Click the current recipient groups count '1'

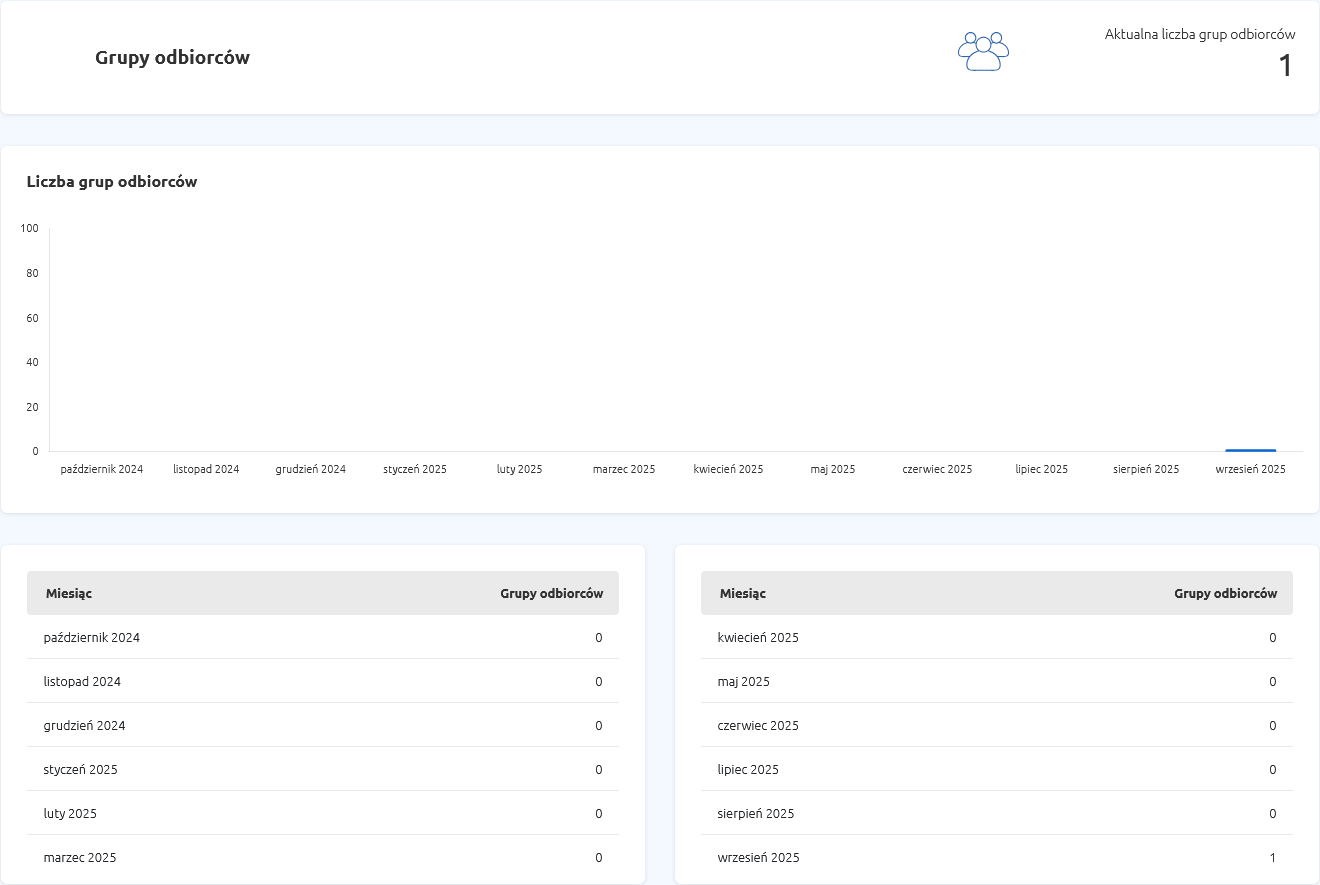[x=1285, y=66]
